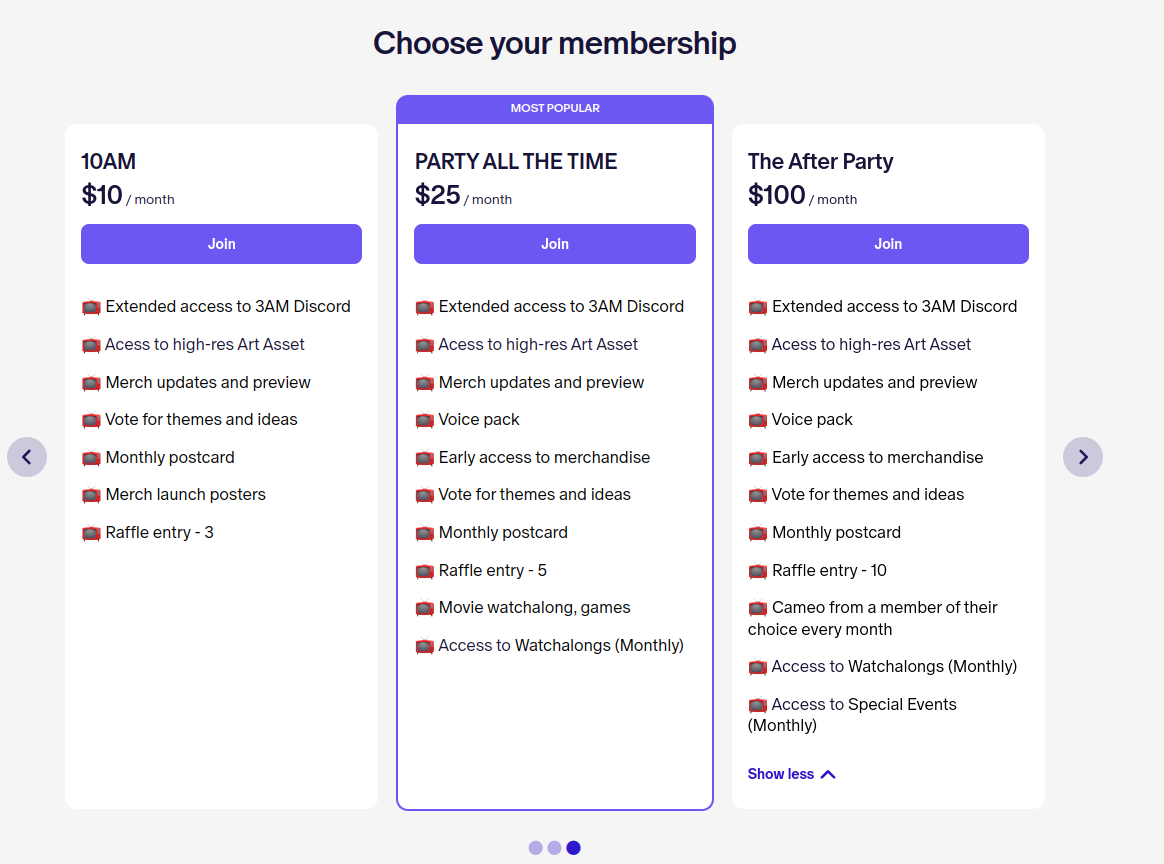The height and width of the screenshot is (864, 1164).
Task: Click TV emoji beside Access to Special Events
Action: [x=758, y=705]
